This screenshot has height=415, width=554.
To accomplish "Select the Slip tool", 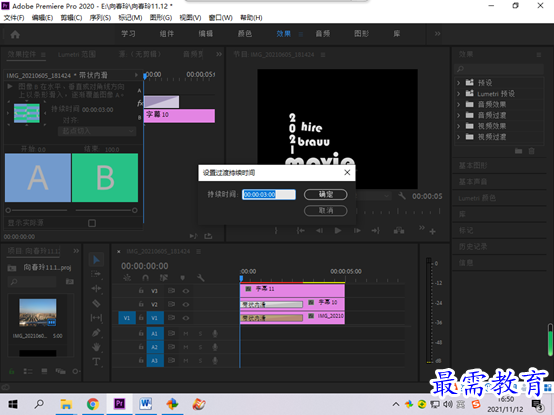I will 96,318.
